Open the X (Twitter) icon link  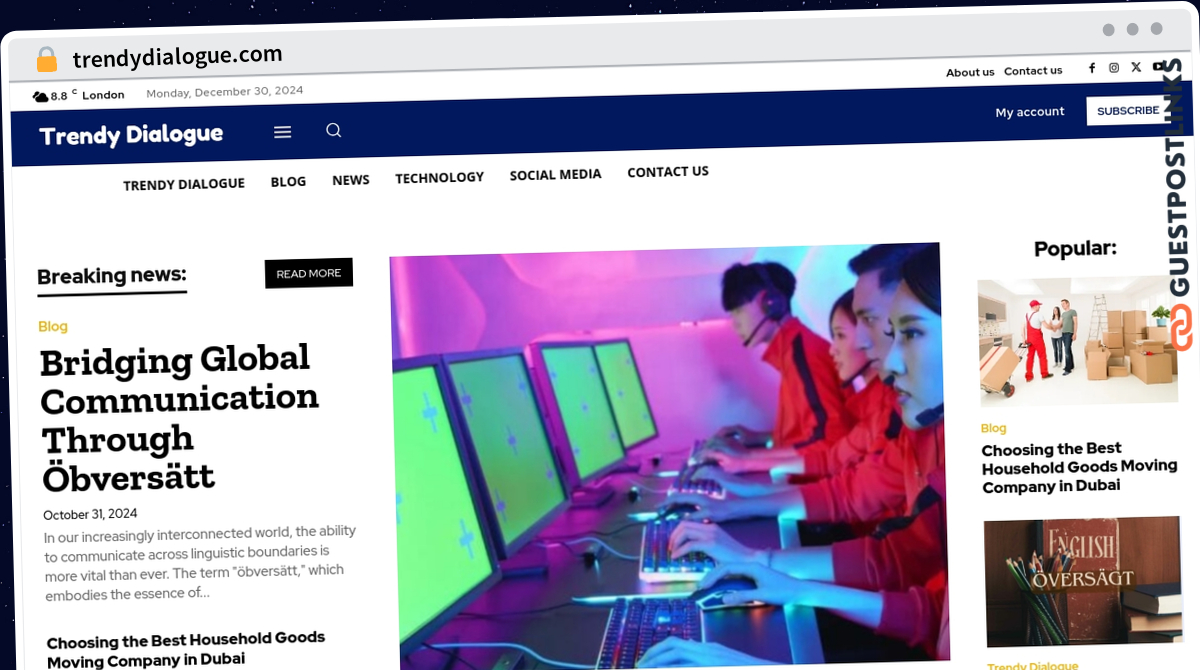[x=1136, y=67]
